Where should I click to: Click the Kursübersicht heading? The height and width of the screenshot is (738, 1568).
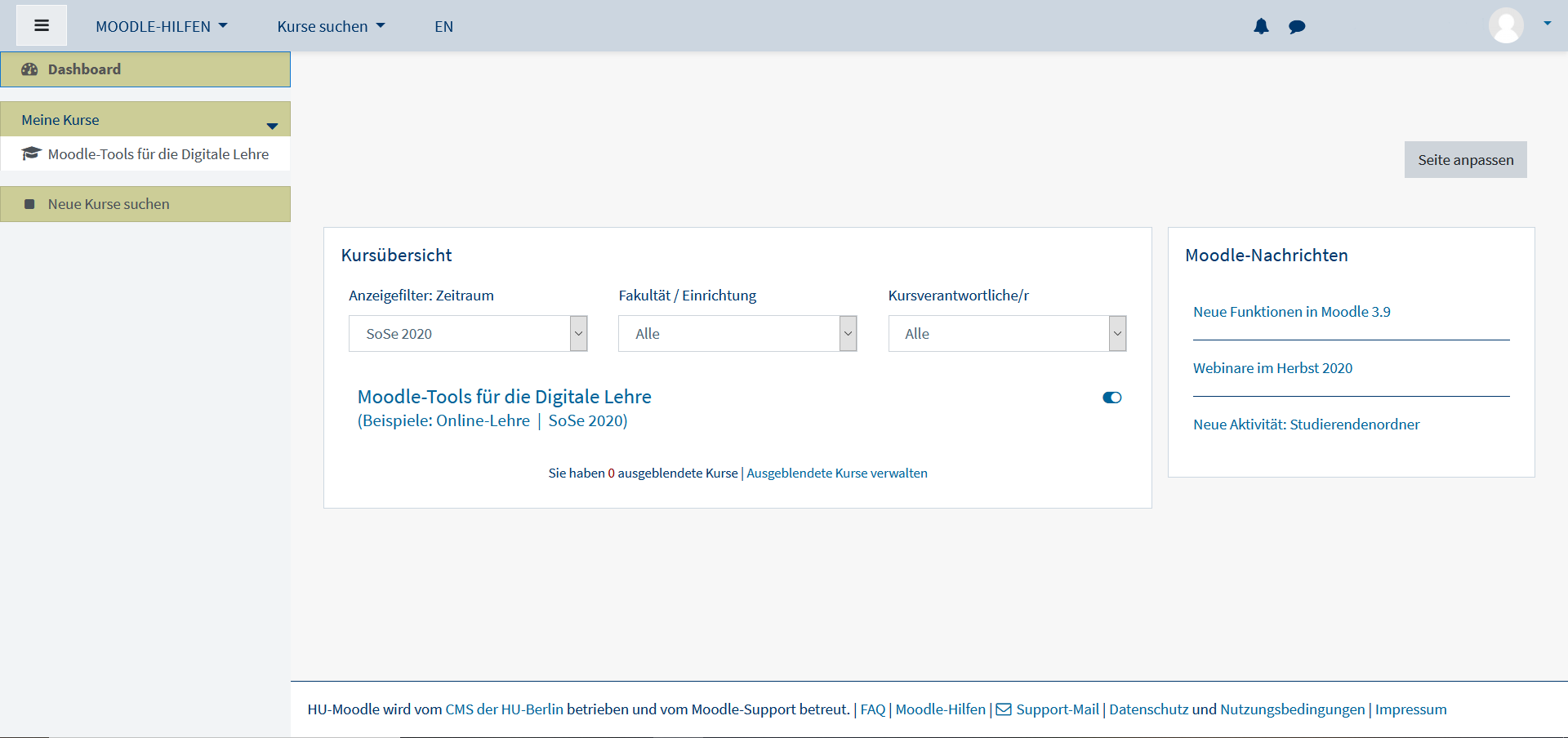point(396,256)
